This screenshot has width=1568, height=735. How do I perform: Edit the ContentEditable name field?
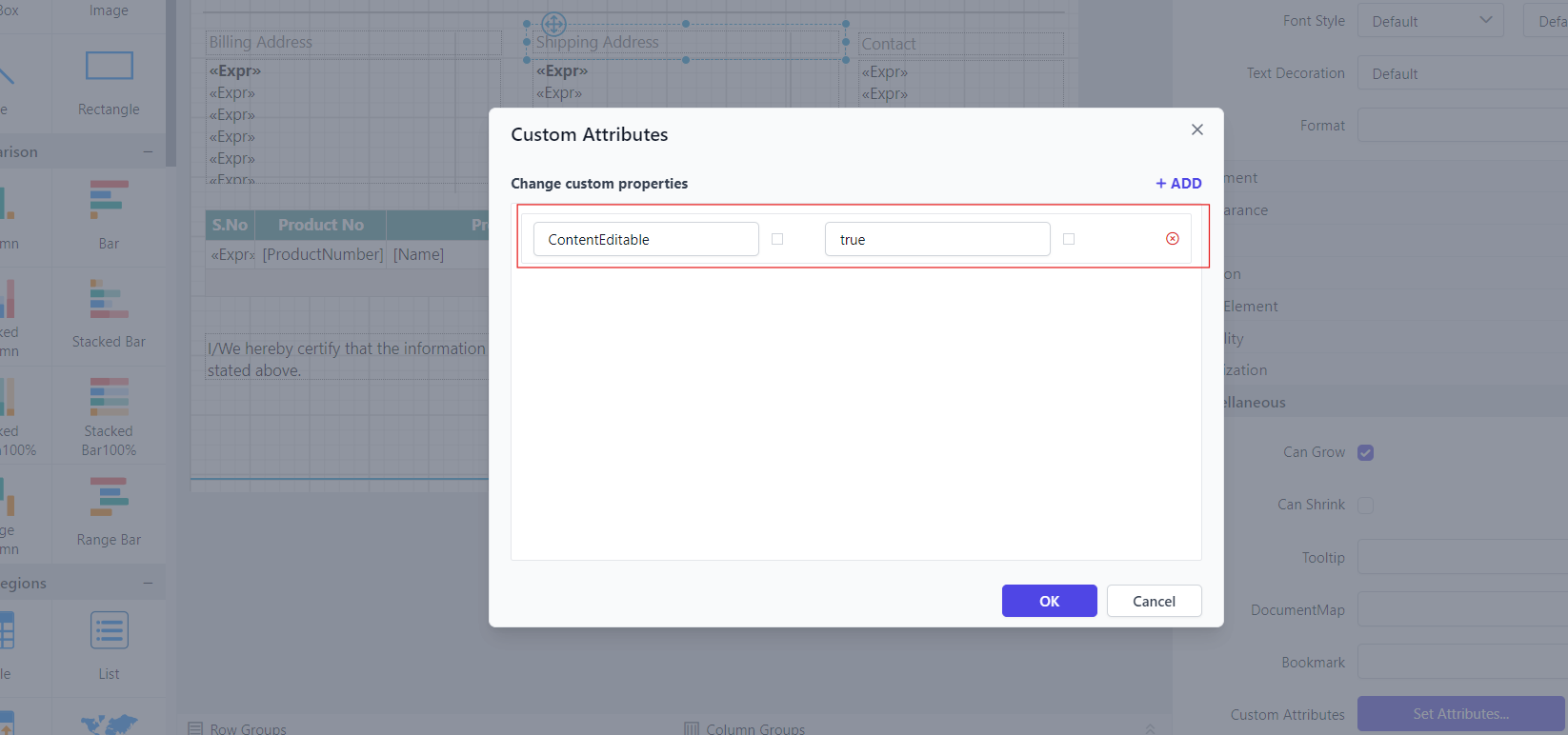646,239
